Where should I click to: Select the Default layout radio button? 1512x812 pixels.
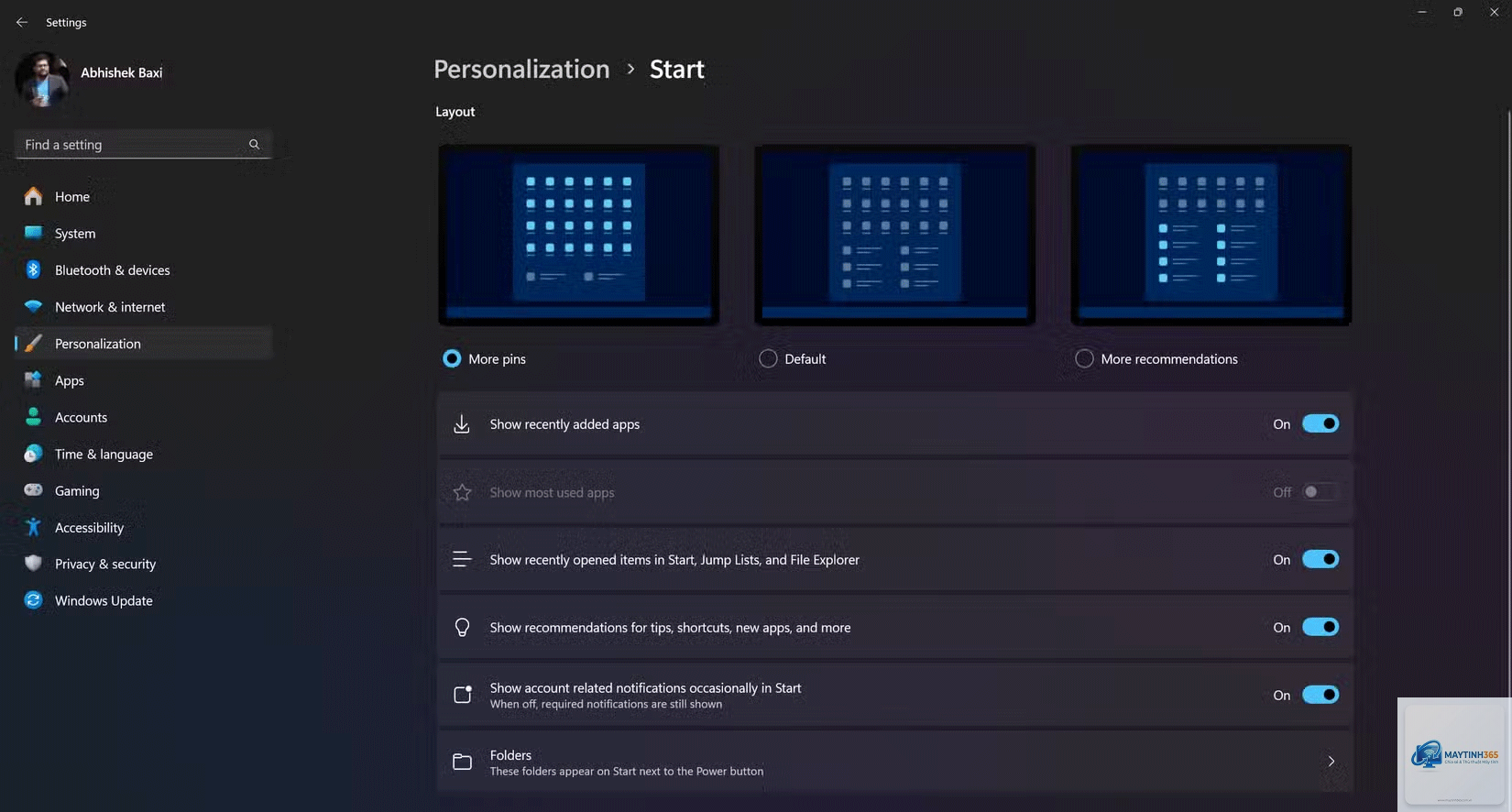coord(768,358)
